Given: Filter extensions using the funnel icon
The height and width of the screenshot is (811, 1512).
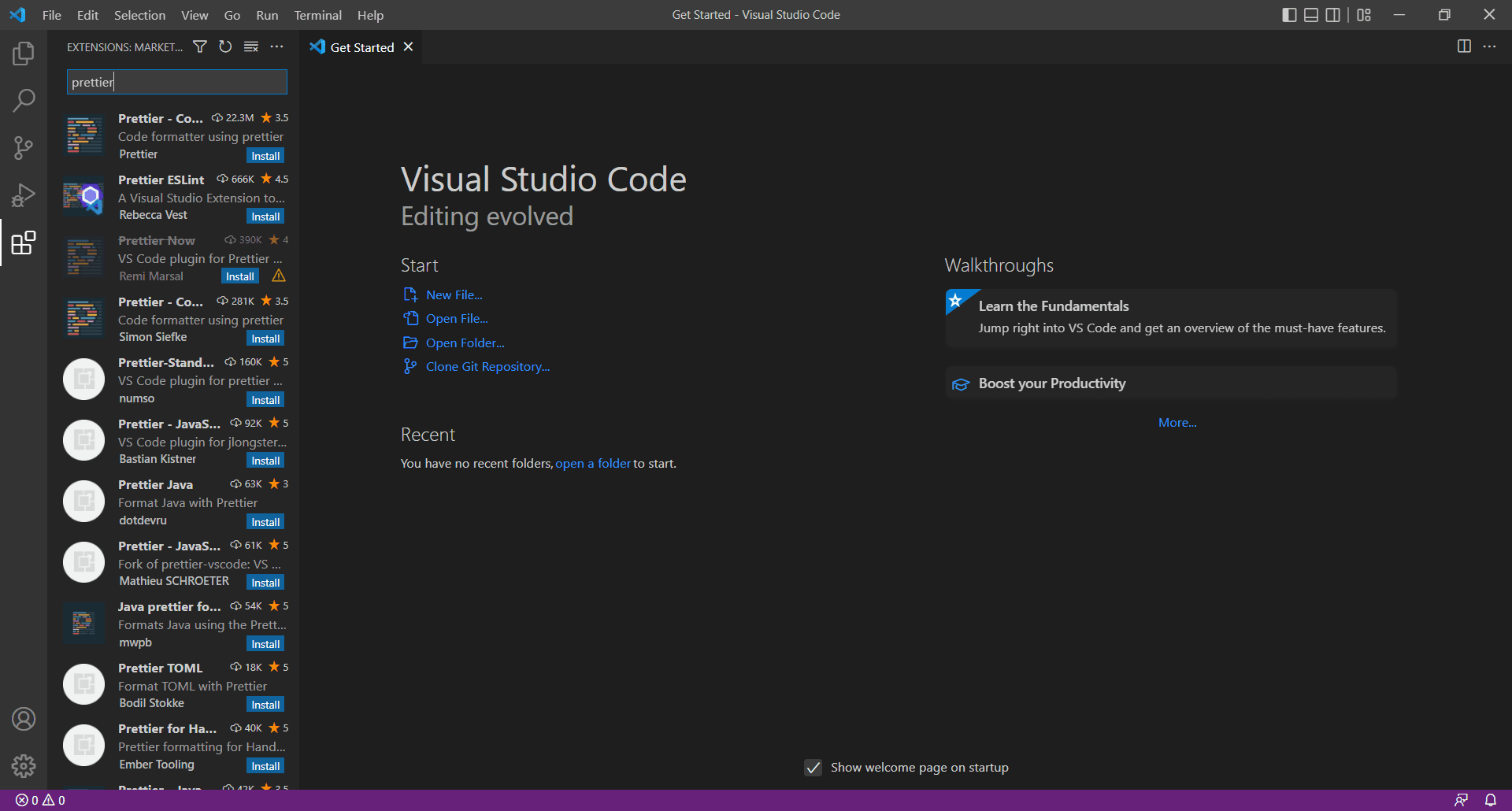Looking at the screenshot, I should coord(200,47).
